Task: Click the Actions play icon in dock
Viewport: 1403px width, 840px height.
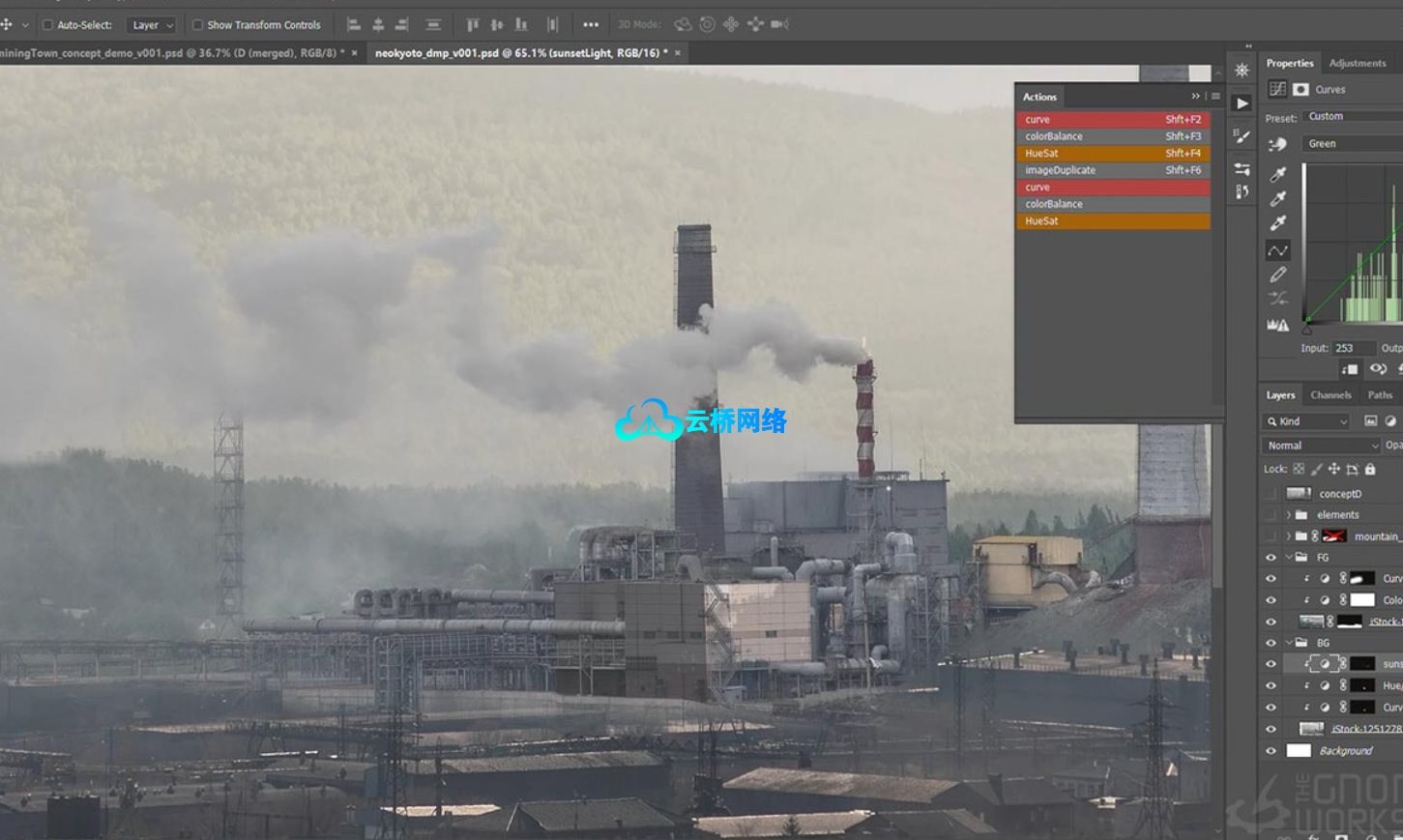Action: pyautogui.click(x=1242, y=103)
